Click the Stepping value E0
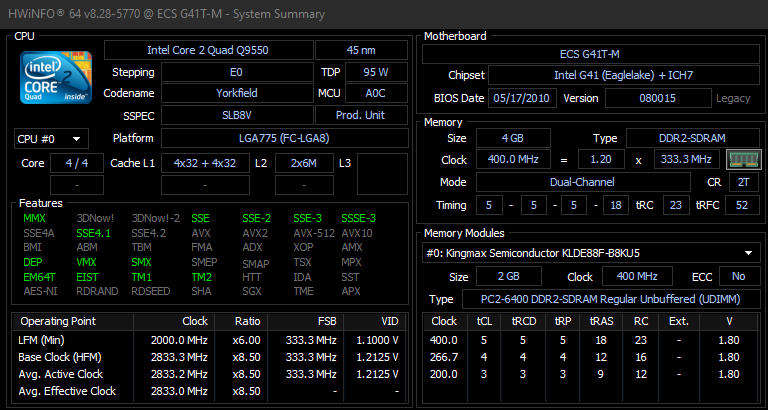The image size is (768, 410). pos(237,72)
